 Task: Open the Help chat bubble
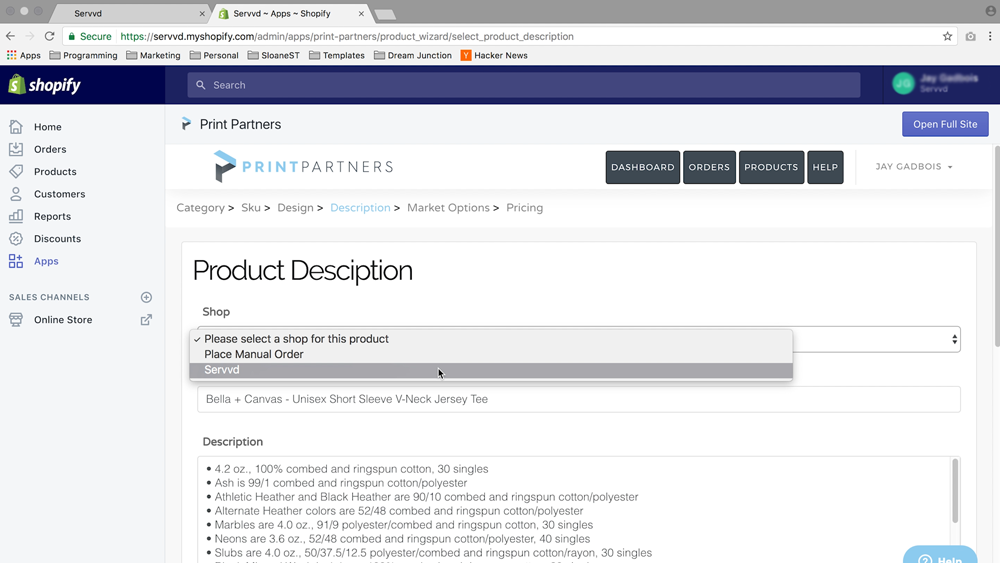[939, 555]
